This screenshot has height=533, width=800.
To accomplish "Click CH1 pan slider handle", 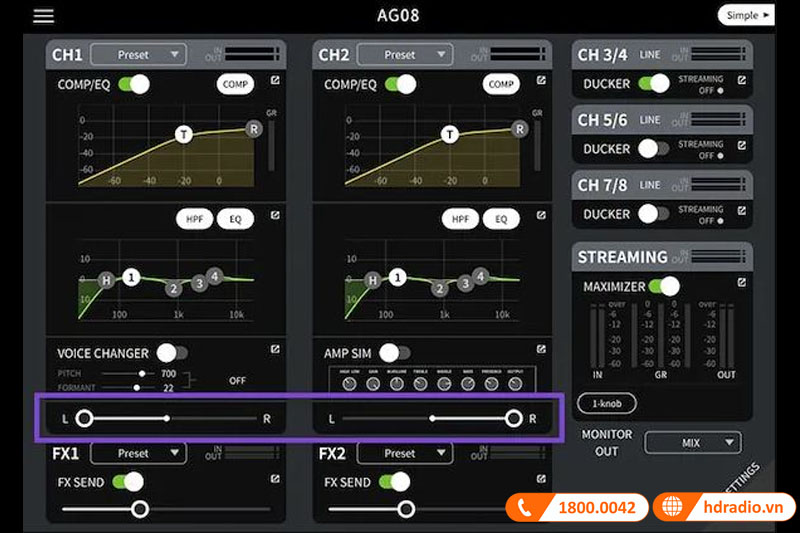I will point(84,418).
